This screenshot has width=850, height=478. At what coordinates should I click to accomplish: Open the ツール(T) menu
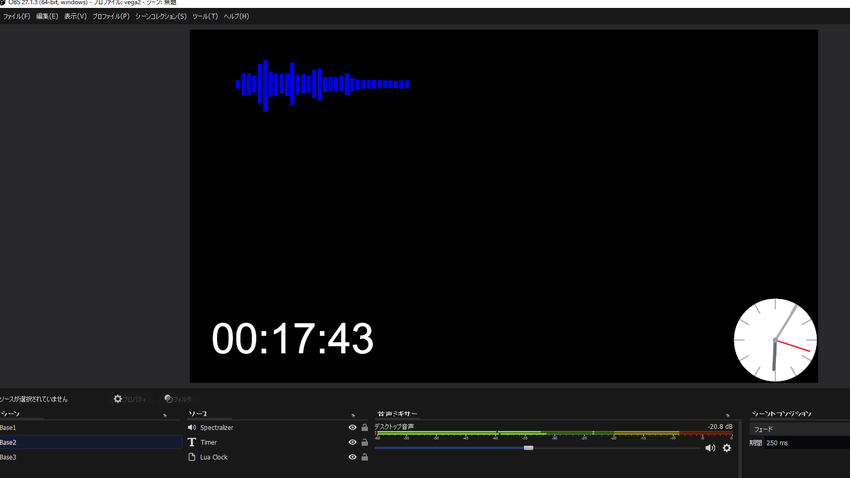(x=205, y=16)
